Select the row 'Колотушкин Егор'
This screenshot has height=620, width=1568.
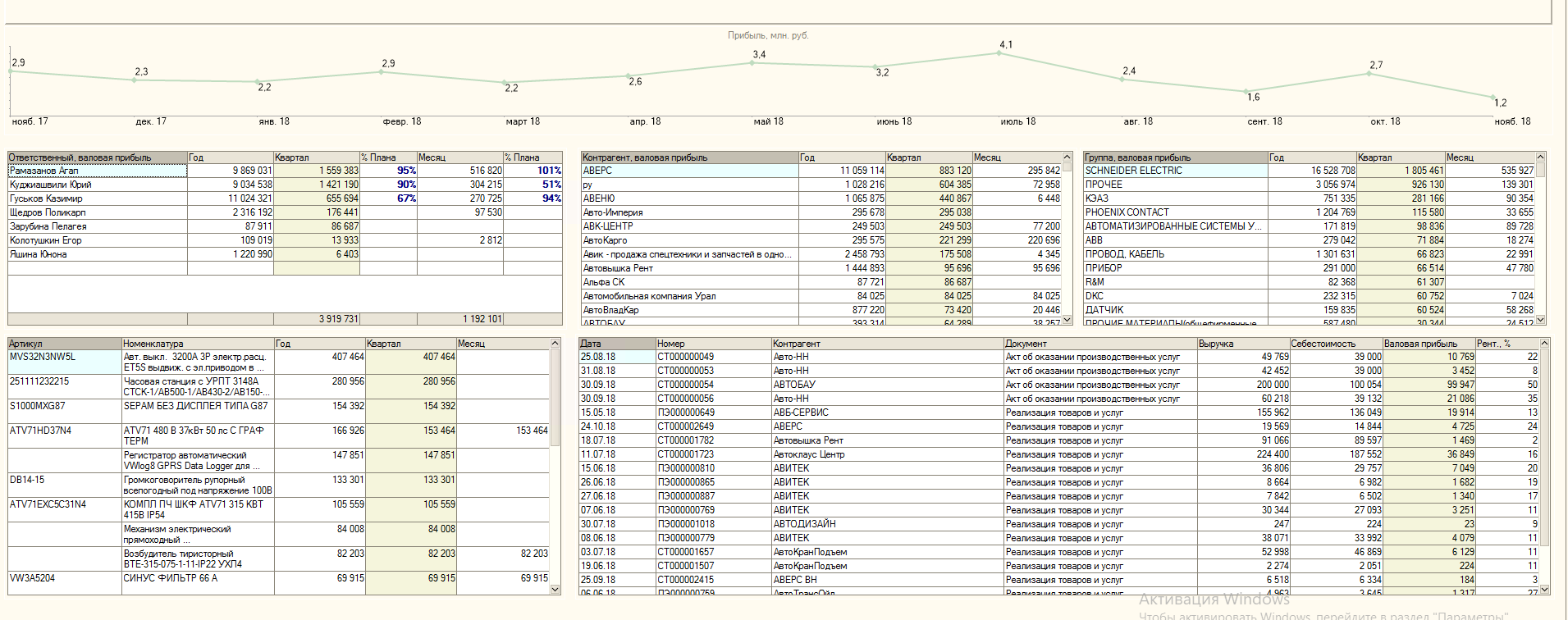(x=286, y=240)
